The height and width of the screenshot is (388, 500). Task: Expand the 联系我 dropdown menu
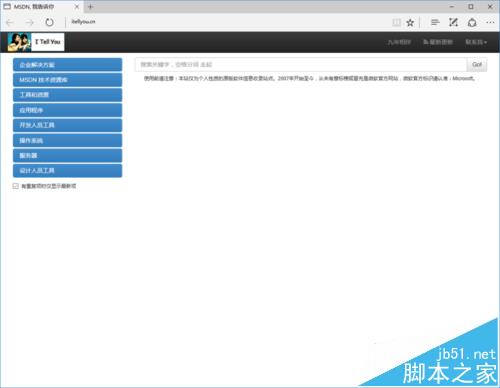[x=476, y=42]
